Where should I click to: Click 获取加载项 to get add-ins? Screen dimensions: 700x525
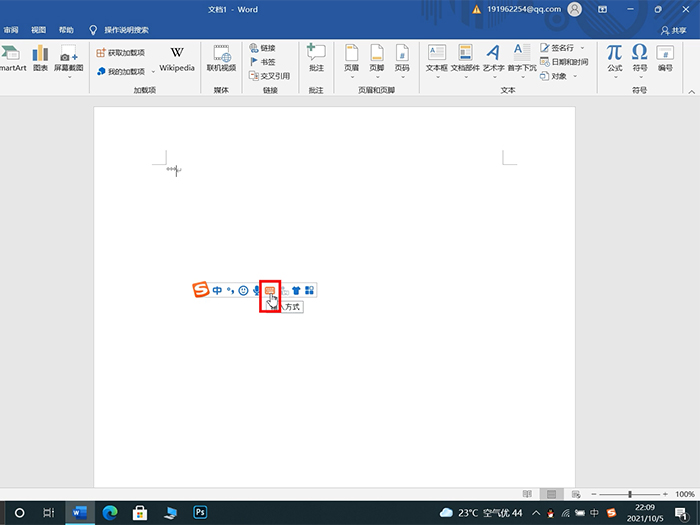(x=121, y=53)
